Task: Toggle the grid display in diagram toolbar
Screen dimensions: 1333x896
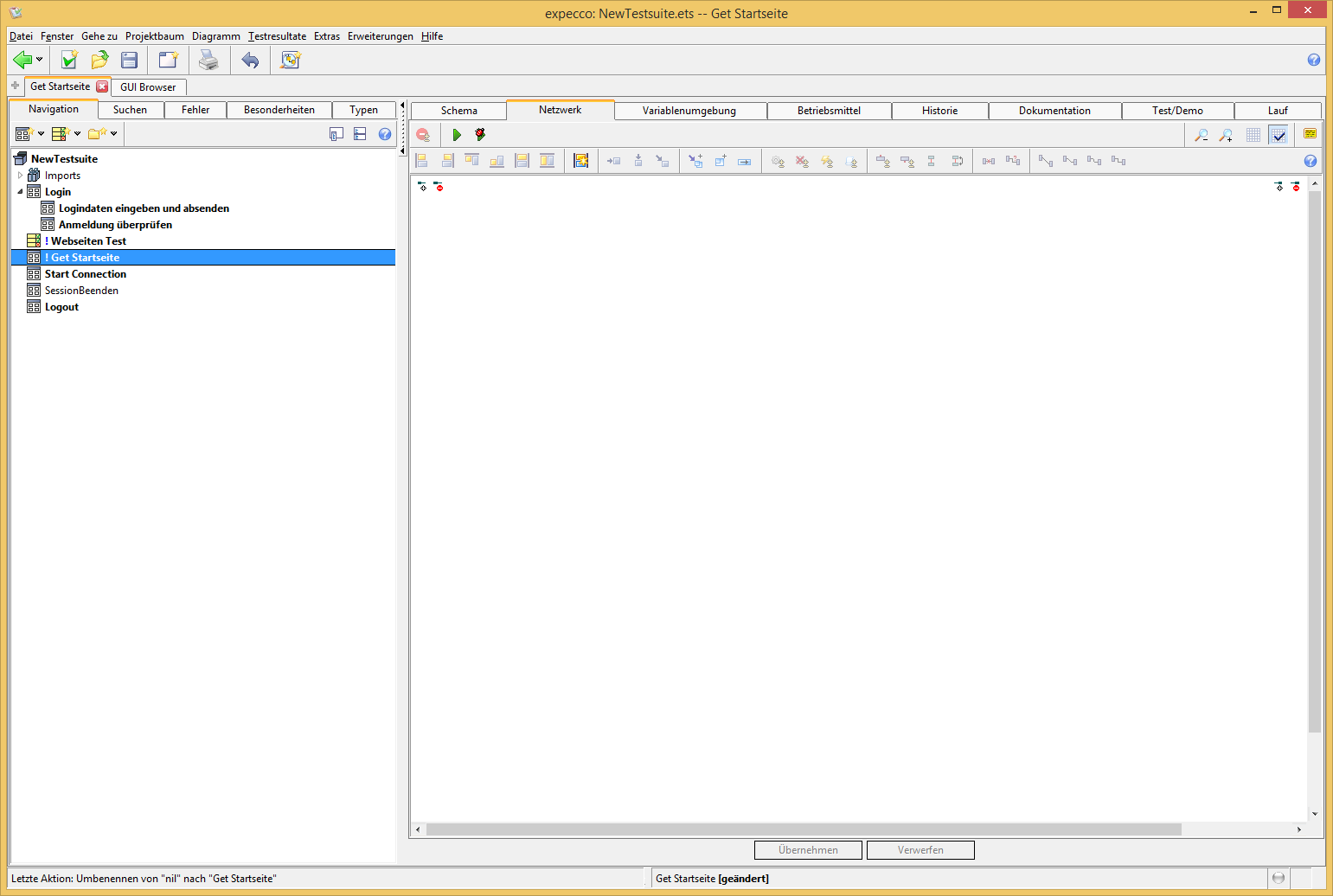Action: (1253, 135)
